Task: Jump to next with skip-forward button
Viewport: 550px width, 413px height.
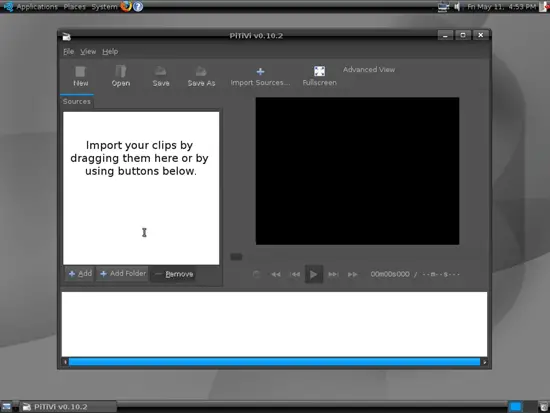Action: pyautogui.click(x=333, y=274)
